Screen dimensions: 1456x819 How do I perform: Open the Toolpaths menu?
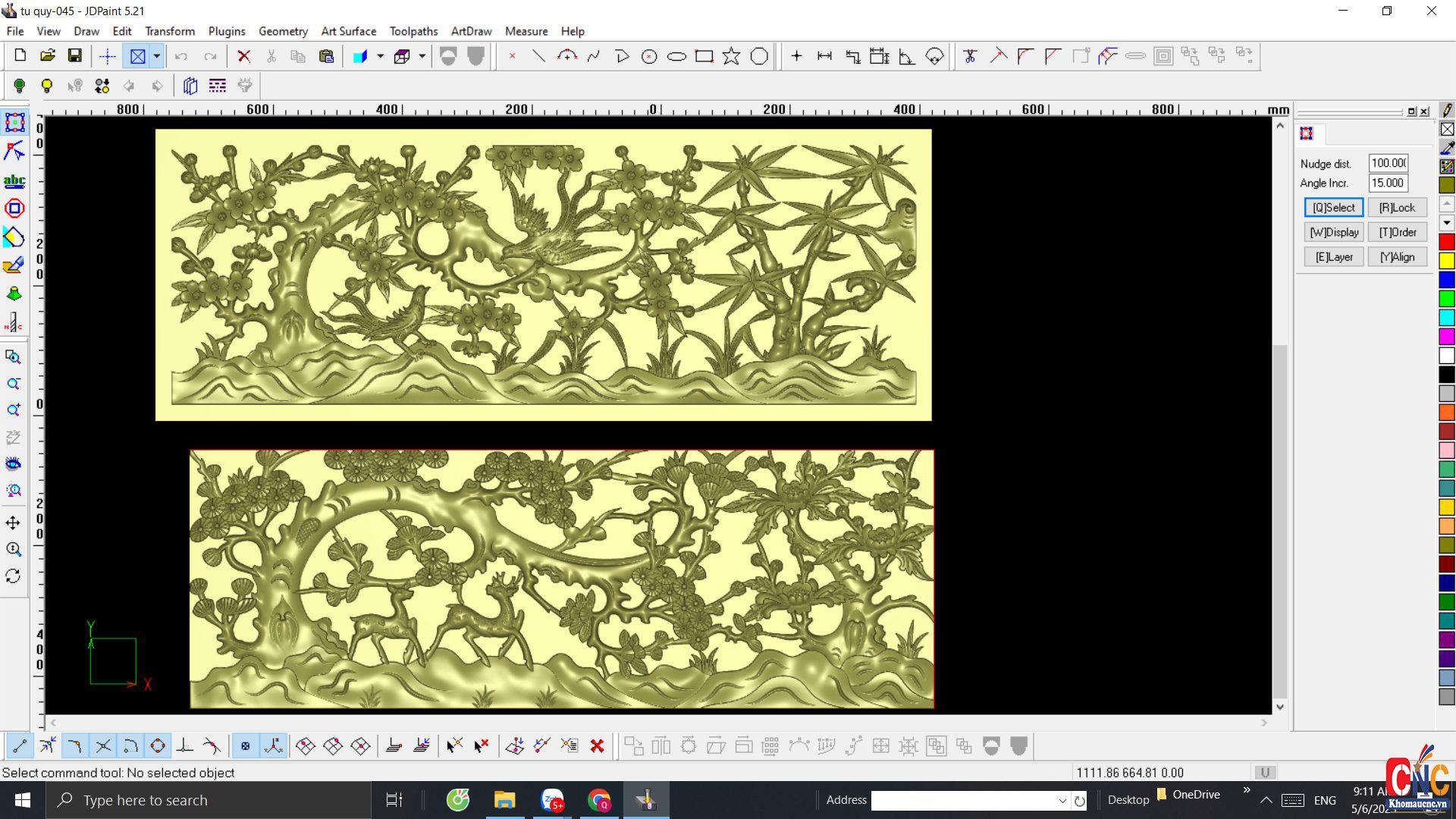(413, 31)
